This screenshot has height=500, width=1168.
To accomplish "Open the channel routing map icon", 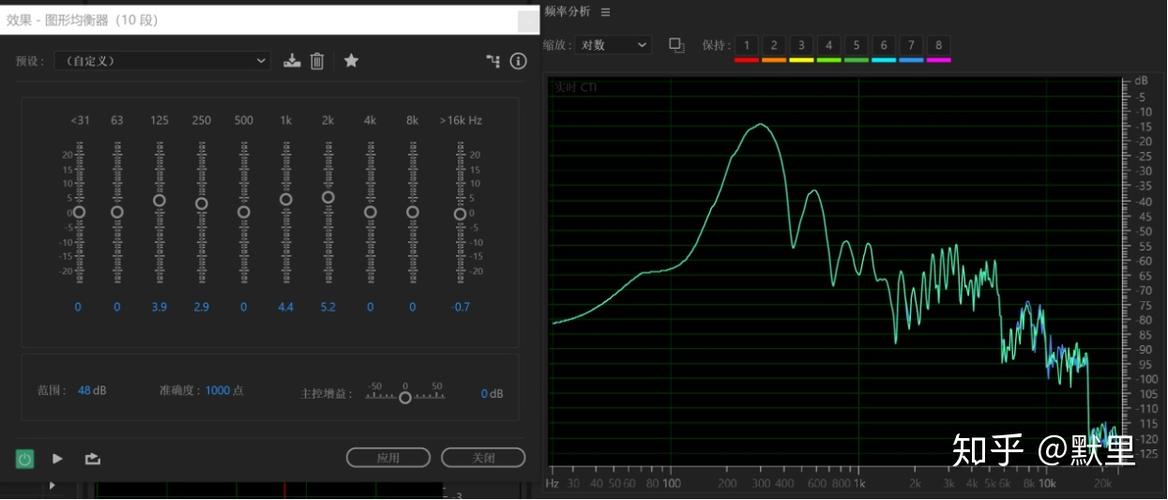I will click(493, 61).
